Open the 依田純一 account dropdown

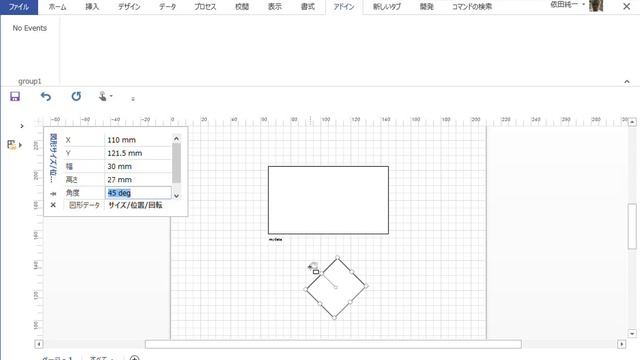(567, 4)
